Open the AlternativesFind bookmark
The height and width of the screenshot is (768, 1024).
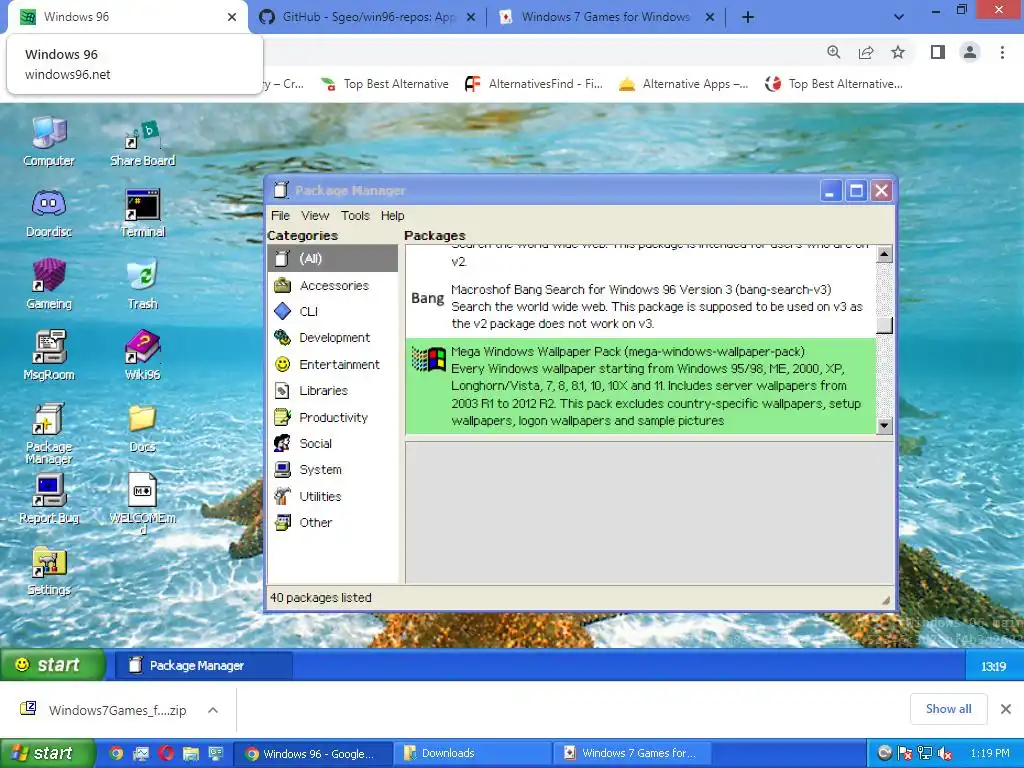(x=534, y=84)
